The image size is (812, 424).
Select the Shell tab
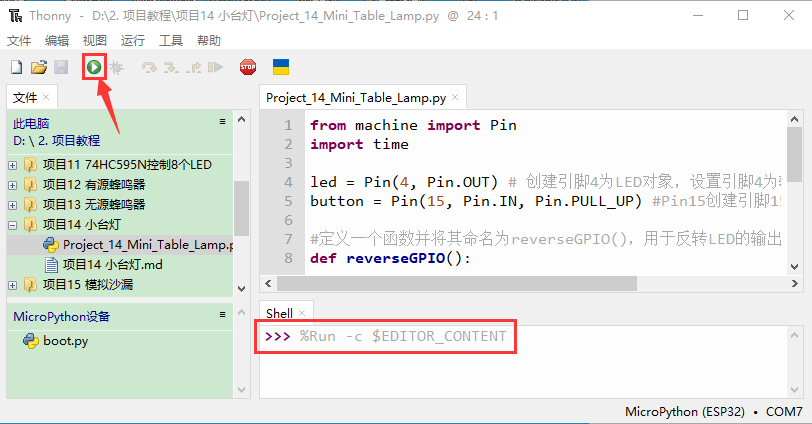pyautogui.click(x=279, y=313)
